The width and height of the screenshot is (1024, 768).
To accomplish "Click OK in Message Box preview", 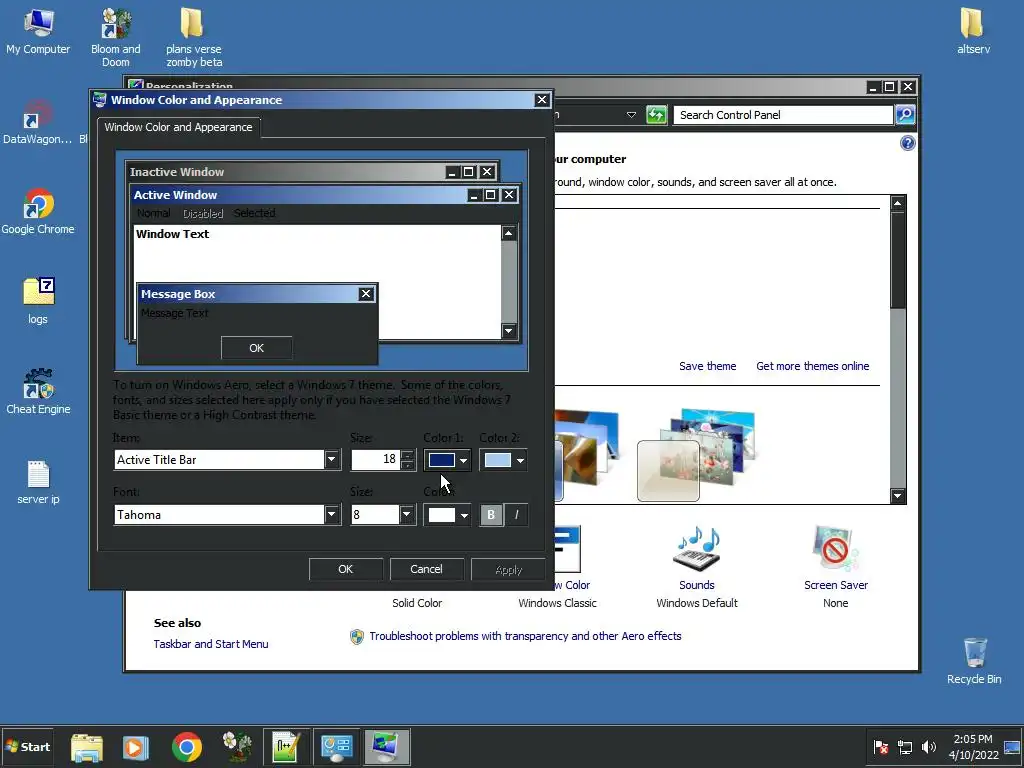I will click(257, 348).
